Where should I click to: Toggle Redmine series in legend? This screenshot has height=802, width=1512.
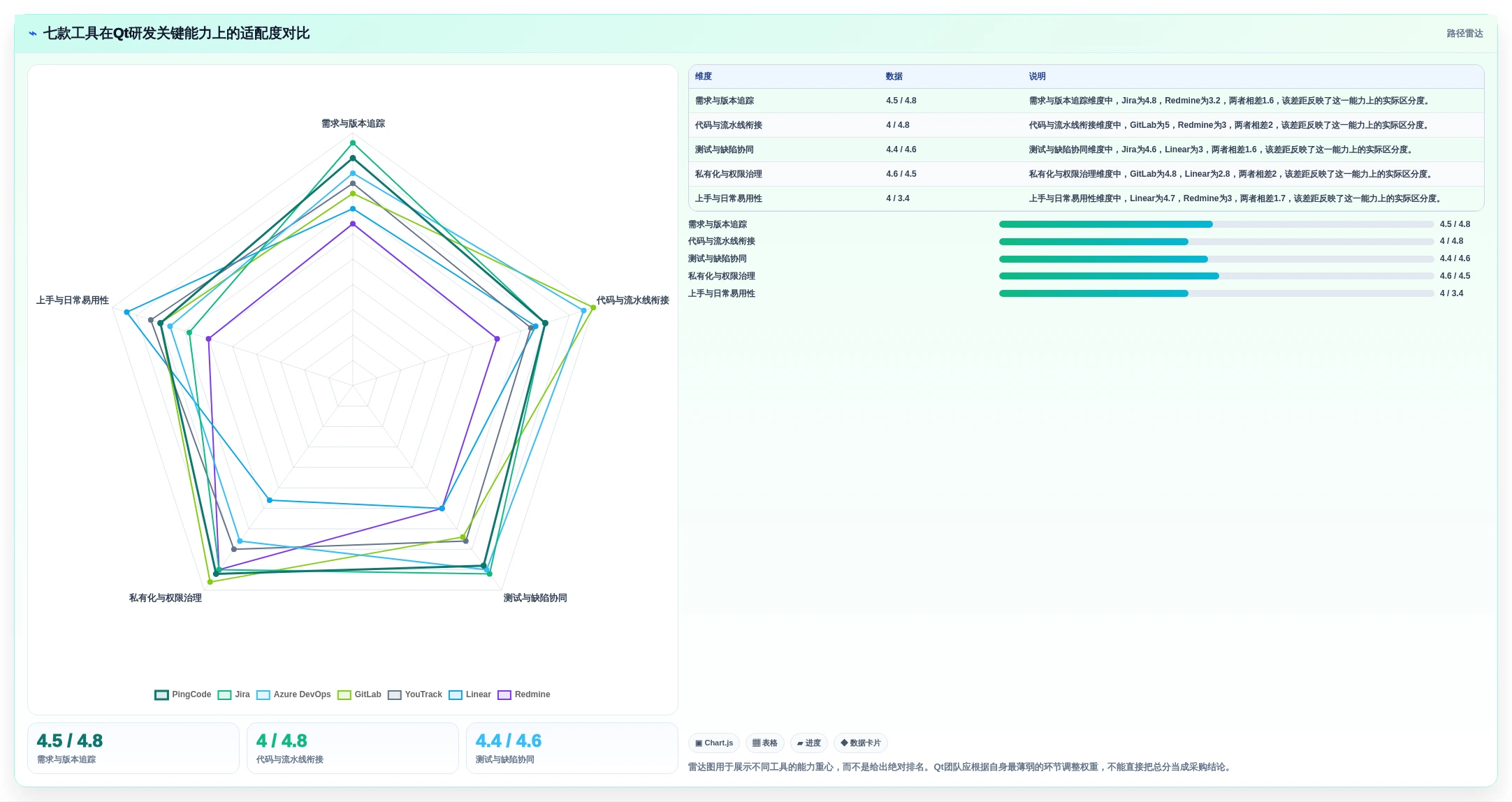(524, 694)
